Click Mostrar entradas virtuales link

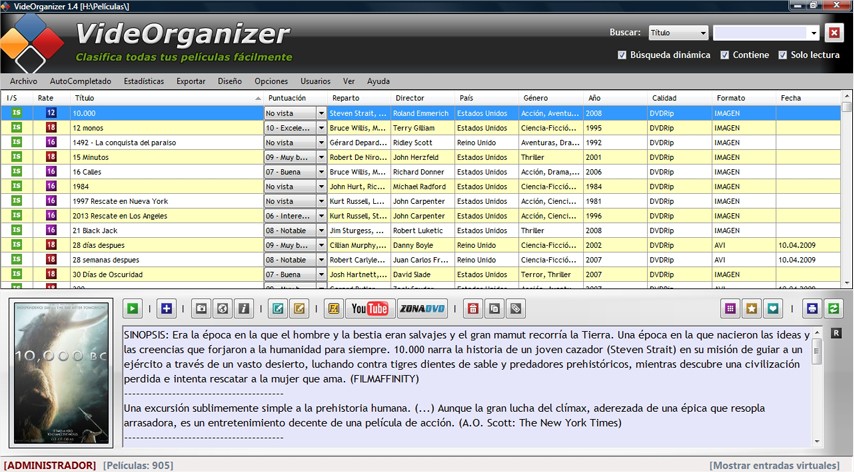774,465
